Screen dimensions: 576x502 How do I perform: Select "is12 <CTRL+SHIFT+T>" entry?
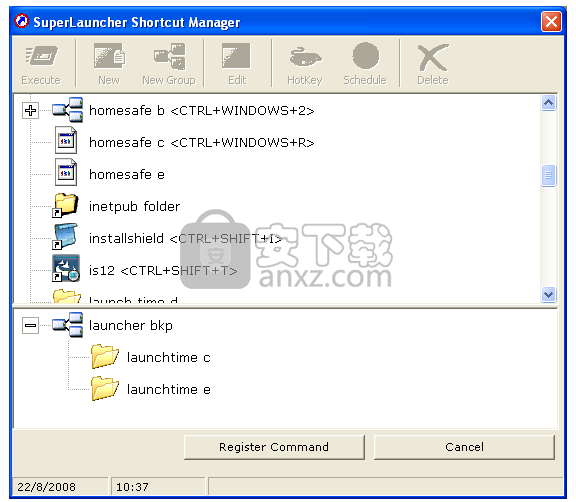coord(163,271)
